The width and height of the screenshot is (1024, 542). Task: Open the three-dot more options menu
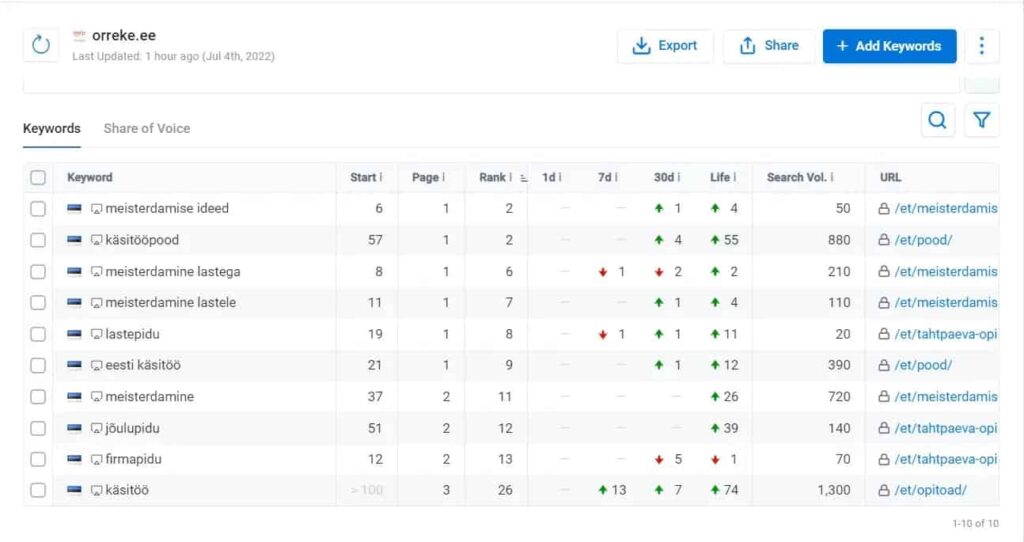click(x=981, y=46)
